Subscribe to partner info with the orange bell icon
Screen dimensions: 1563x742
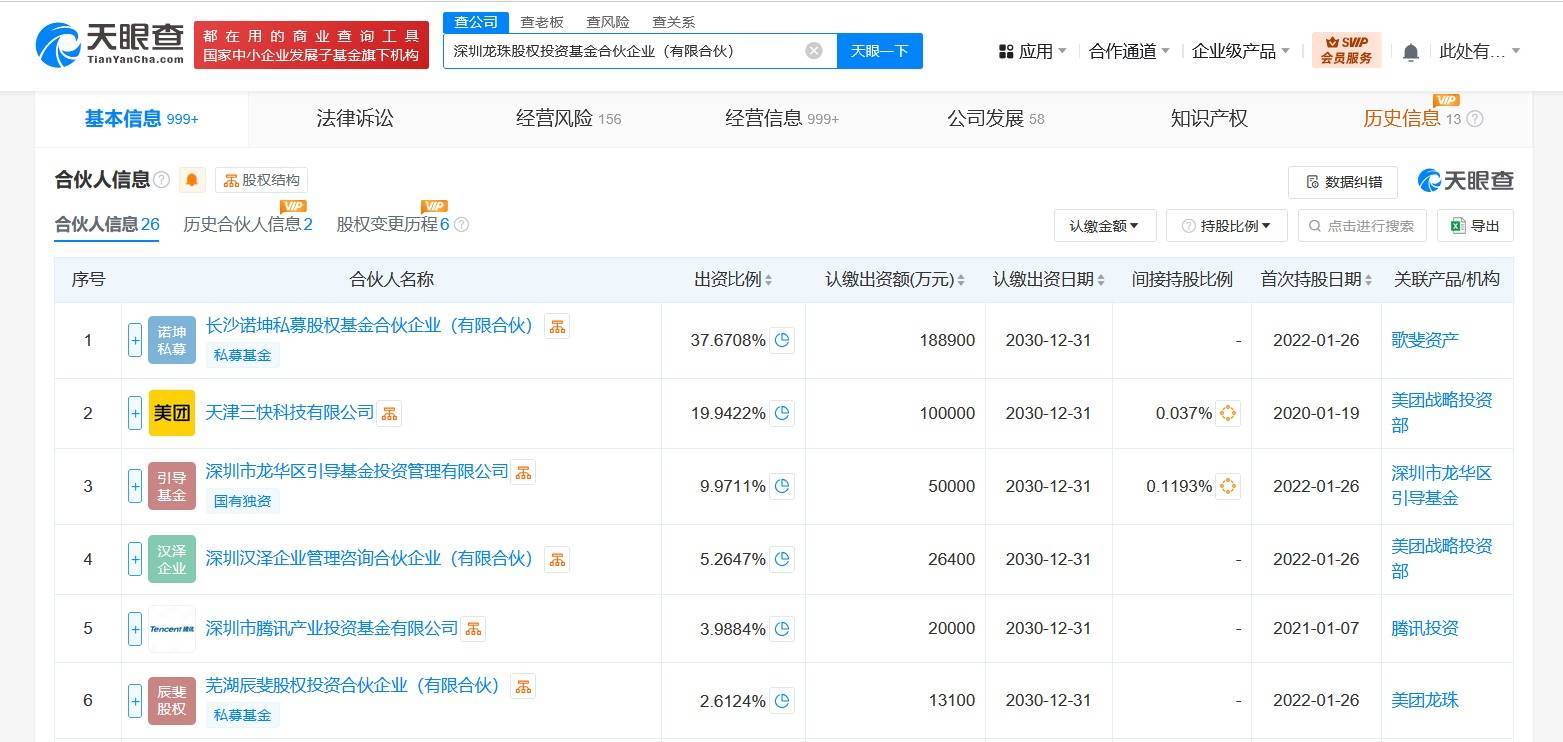[192, 180]
